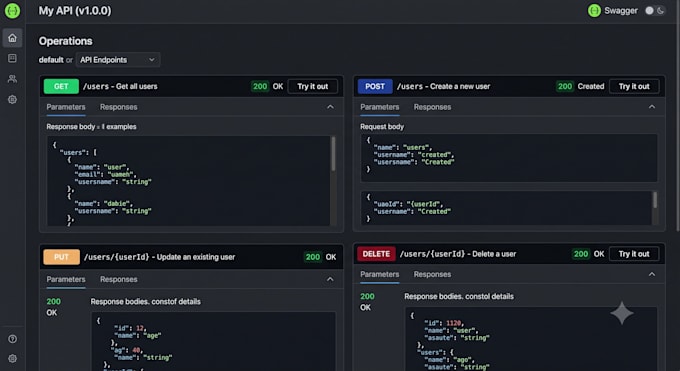Click the 'Created' status text in POST header
680x371 pixels.
pyautogui.click(x=591, y=86)
